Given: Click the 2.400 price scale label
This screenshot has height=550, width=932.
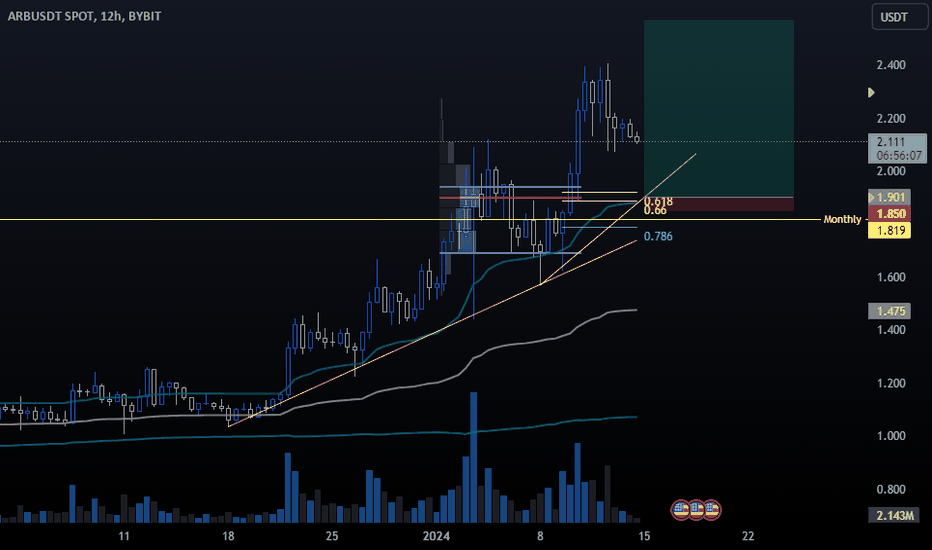Looking at the screenshot, I should pos(891,65).
